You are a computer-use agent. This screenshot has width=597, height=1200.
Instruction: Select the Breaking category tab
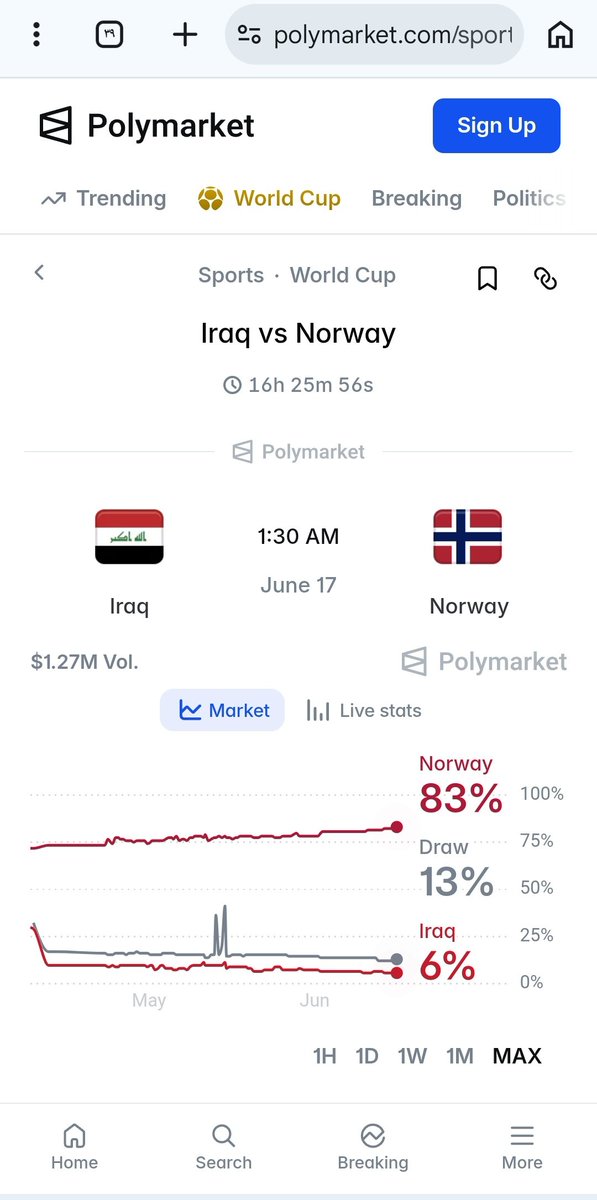pyautogui.click(x=417, y=198)
